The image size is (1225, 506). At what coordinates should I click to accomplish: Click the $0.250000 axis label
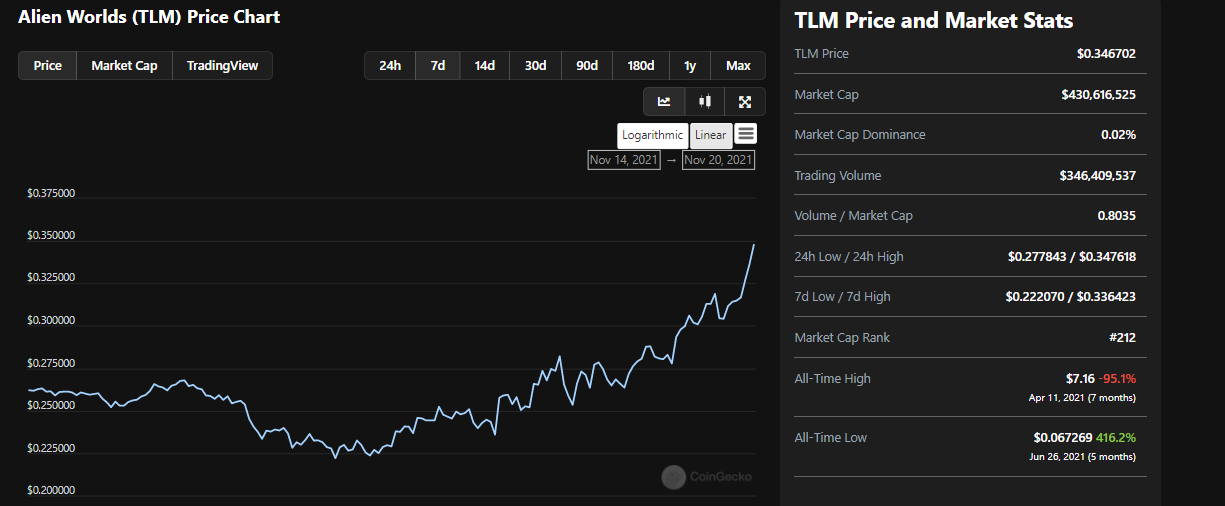click(x=51, y=406)
